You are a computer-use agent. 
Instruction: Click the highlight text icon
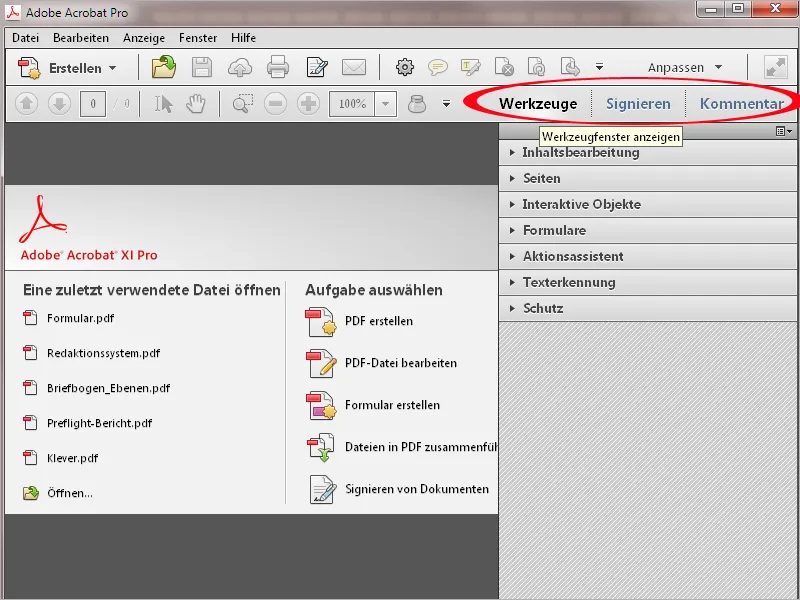470,67
